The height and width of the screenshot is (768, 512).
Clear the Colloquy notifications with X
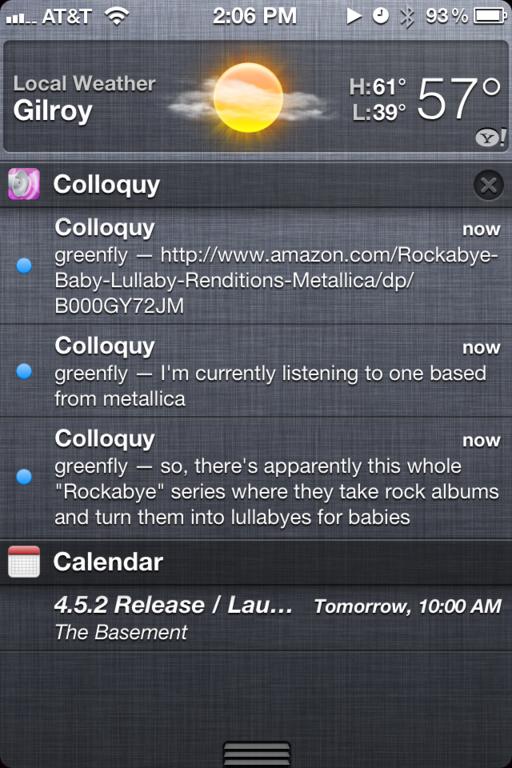[x=488, y=185]
